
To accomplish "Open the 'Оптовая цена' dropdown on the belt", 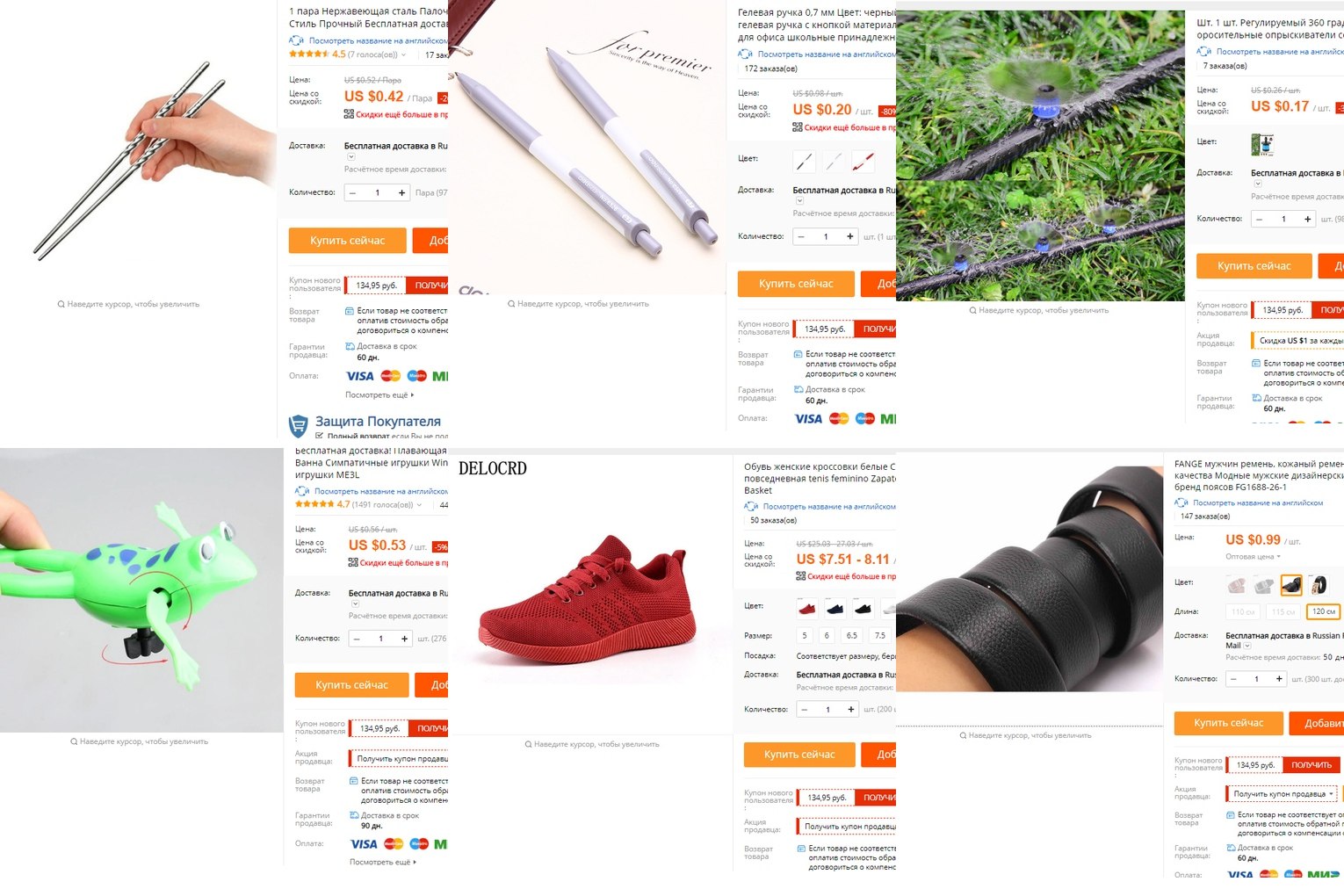I will tap(1254, 557).
